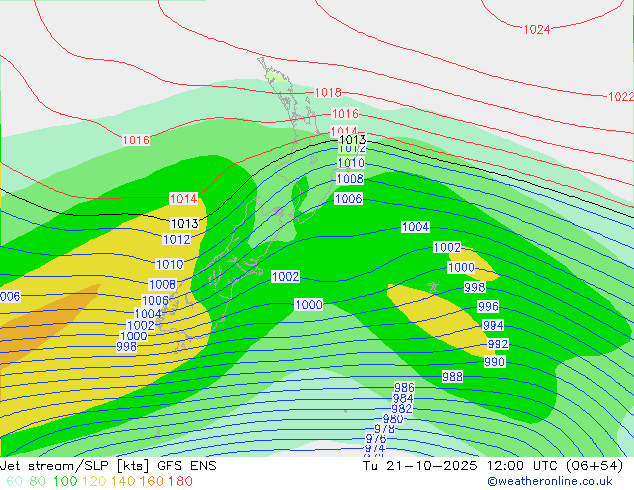Click the blue 976 isobar label
This screenshot has height=490, width=634.
coord(376,439)
